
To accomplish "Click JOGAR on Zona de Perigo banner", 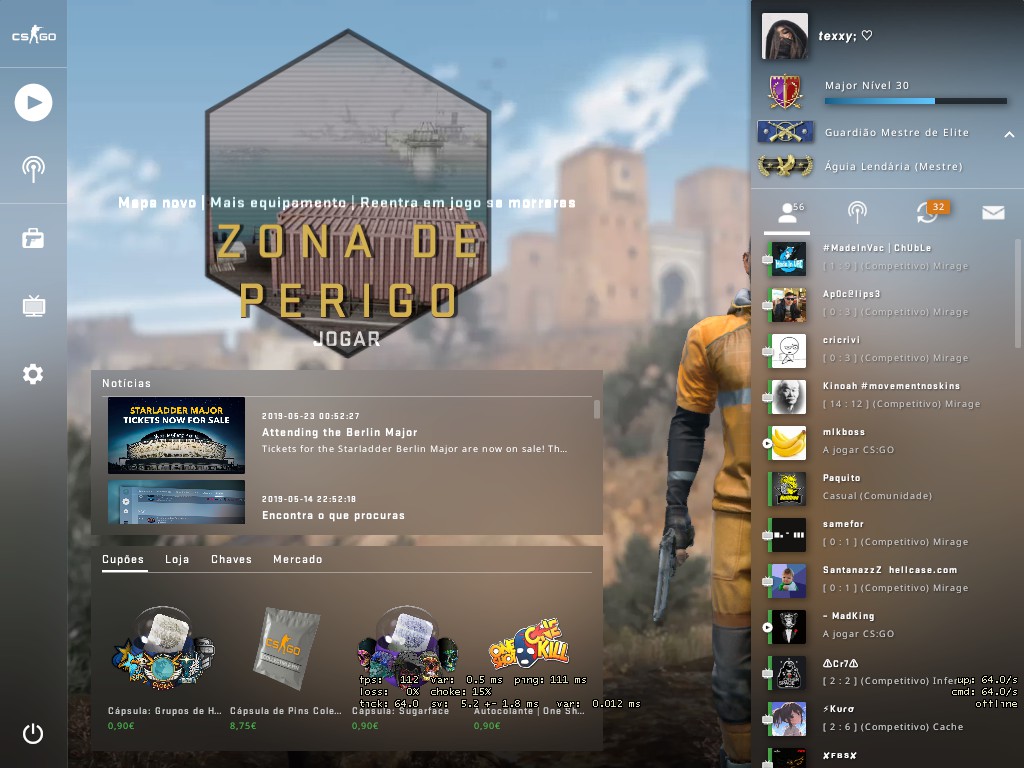I will click(347, 338).
